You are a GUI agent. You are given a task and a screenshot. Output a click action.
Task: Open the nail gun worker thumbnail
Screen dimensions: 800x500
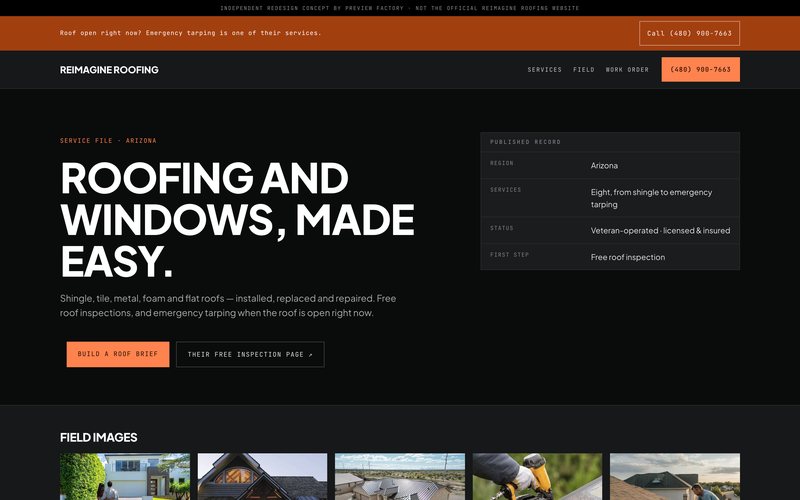coord(537,477)
